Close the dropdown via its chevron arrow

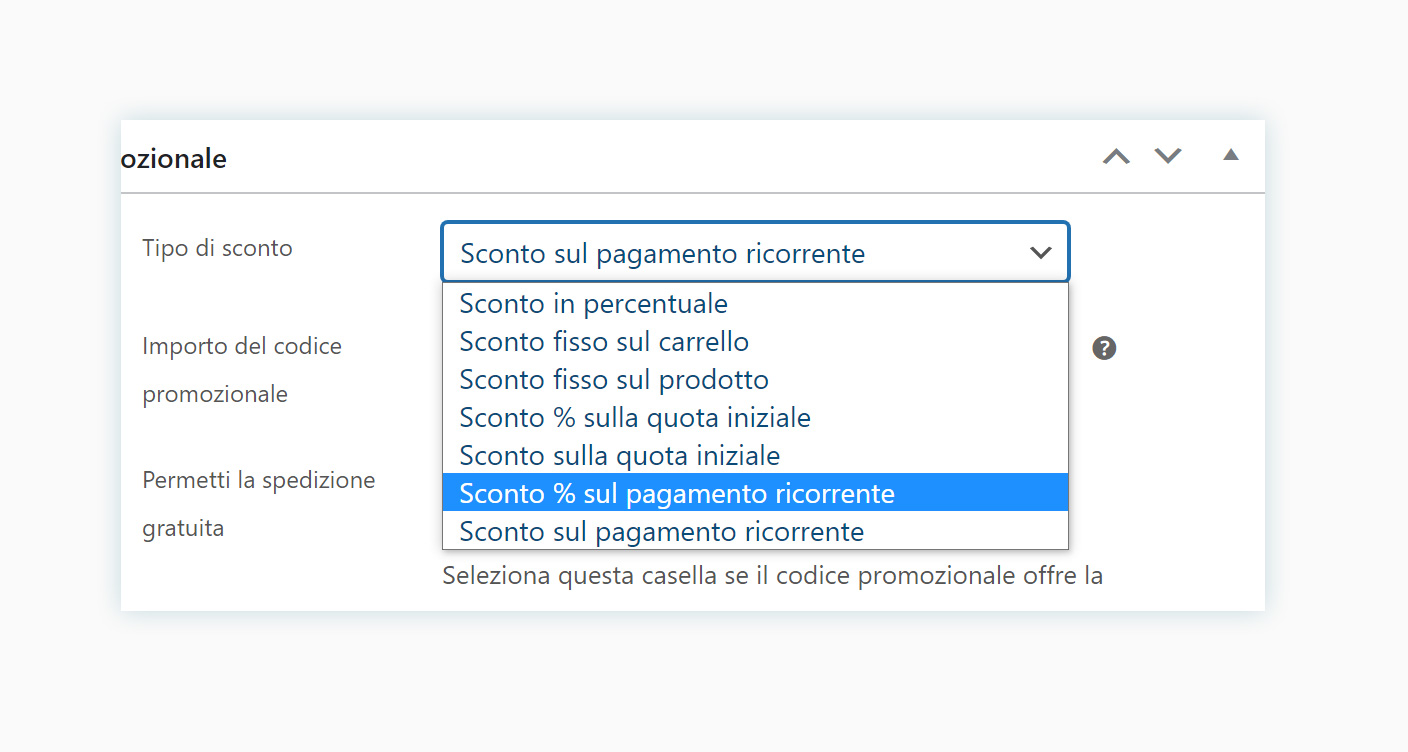(1041, 253)
